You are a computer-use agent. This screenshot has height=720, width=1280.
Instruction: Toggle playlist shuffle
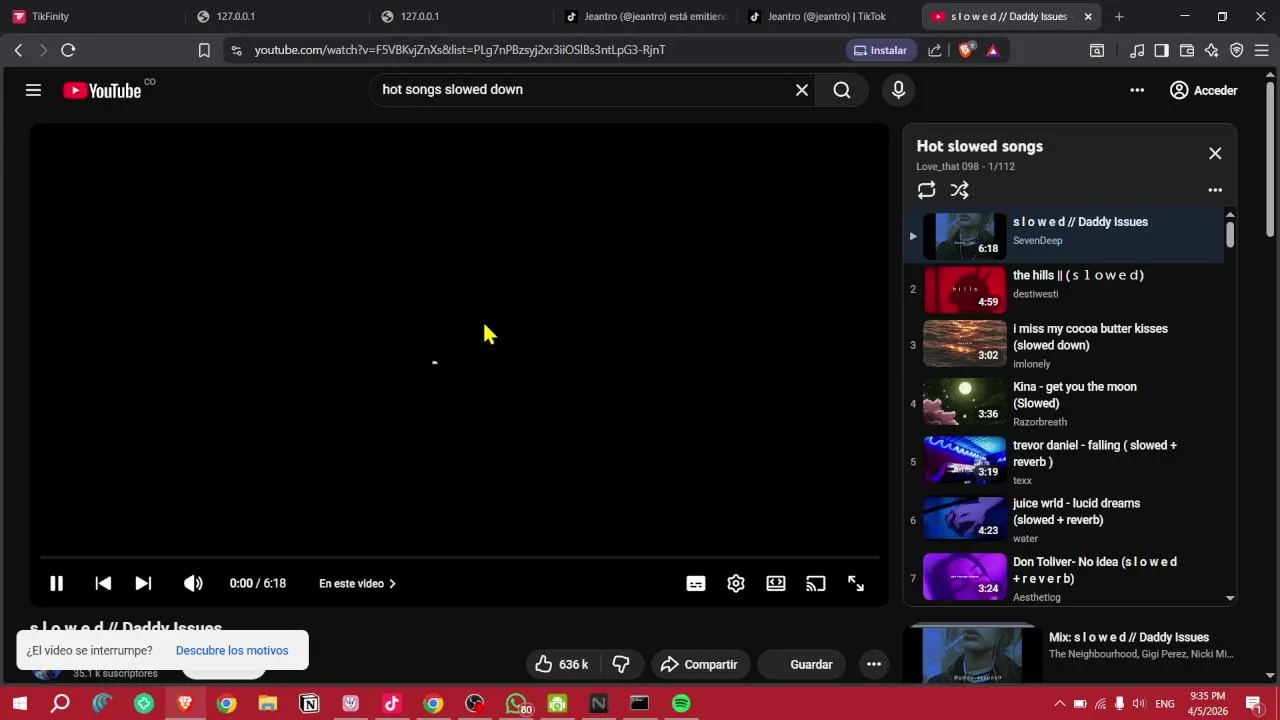[960, 190]
